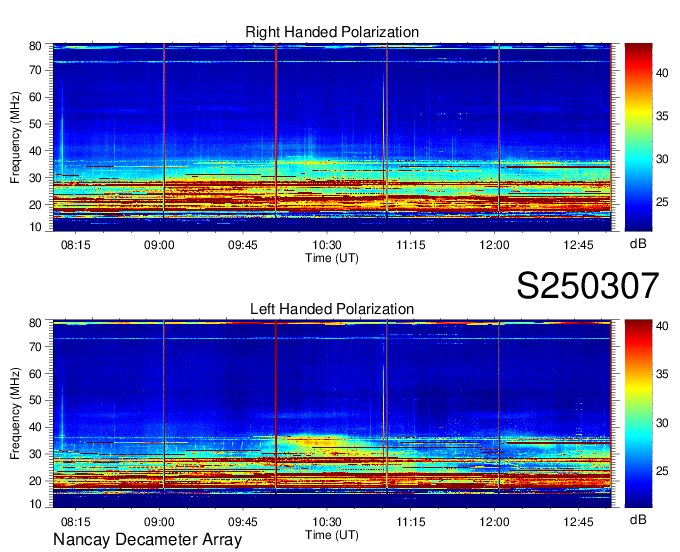
Task: Click "09:00" tick on right-handed plot time axis
Action: coord(159,245)
